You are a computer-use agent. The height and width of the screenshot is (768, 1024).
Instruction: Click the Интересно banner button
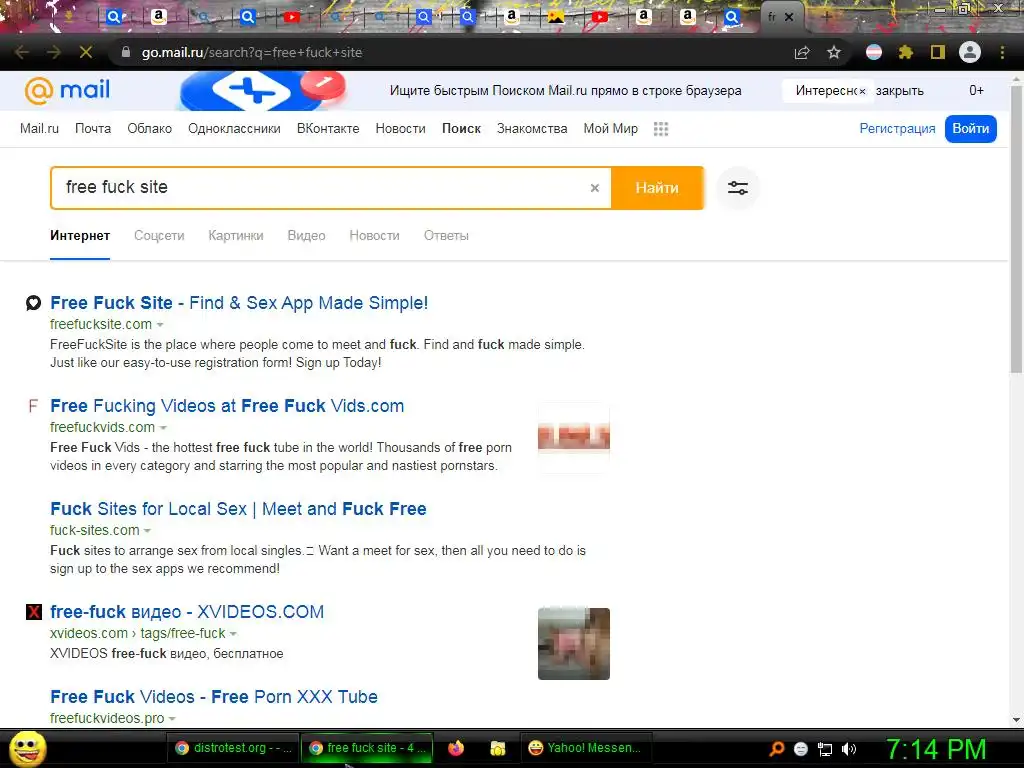coord(825,91)
